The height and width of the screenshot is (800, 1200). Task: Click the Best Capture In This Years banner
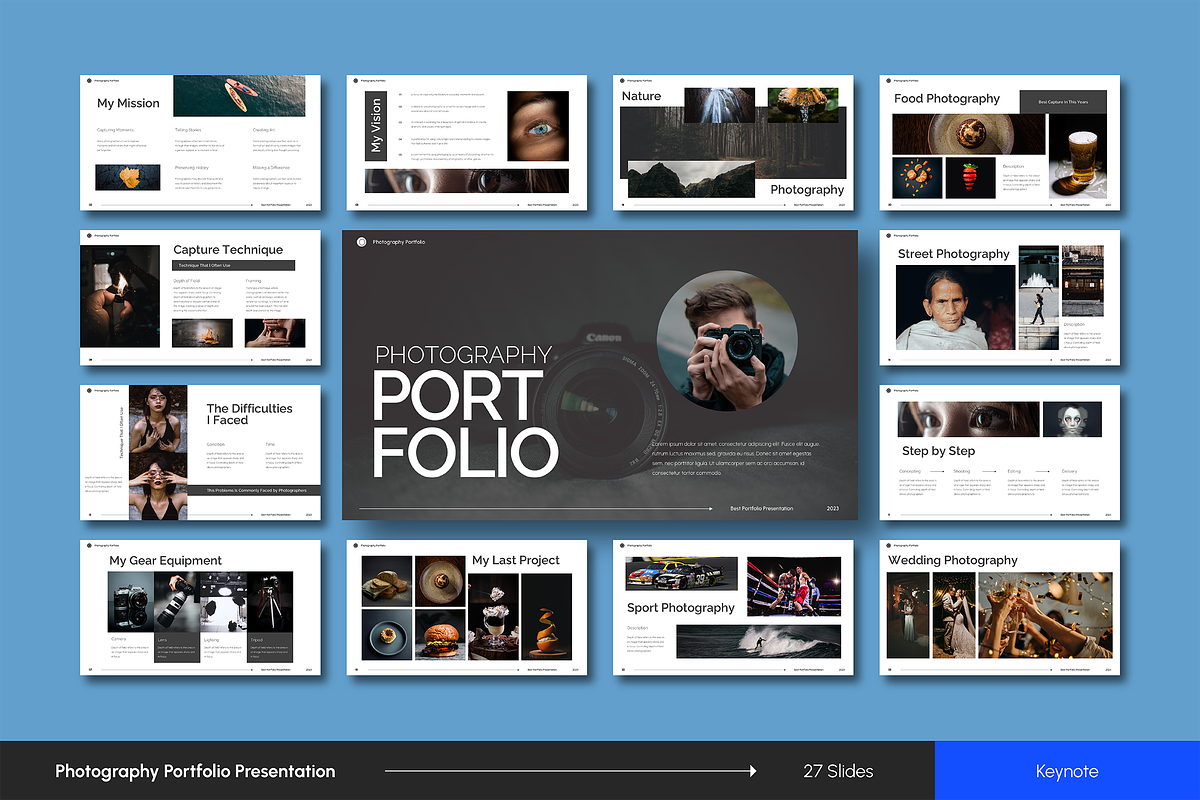pos(1062,102)
